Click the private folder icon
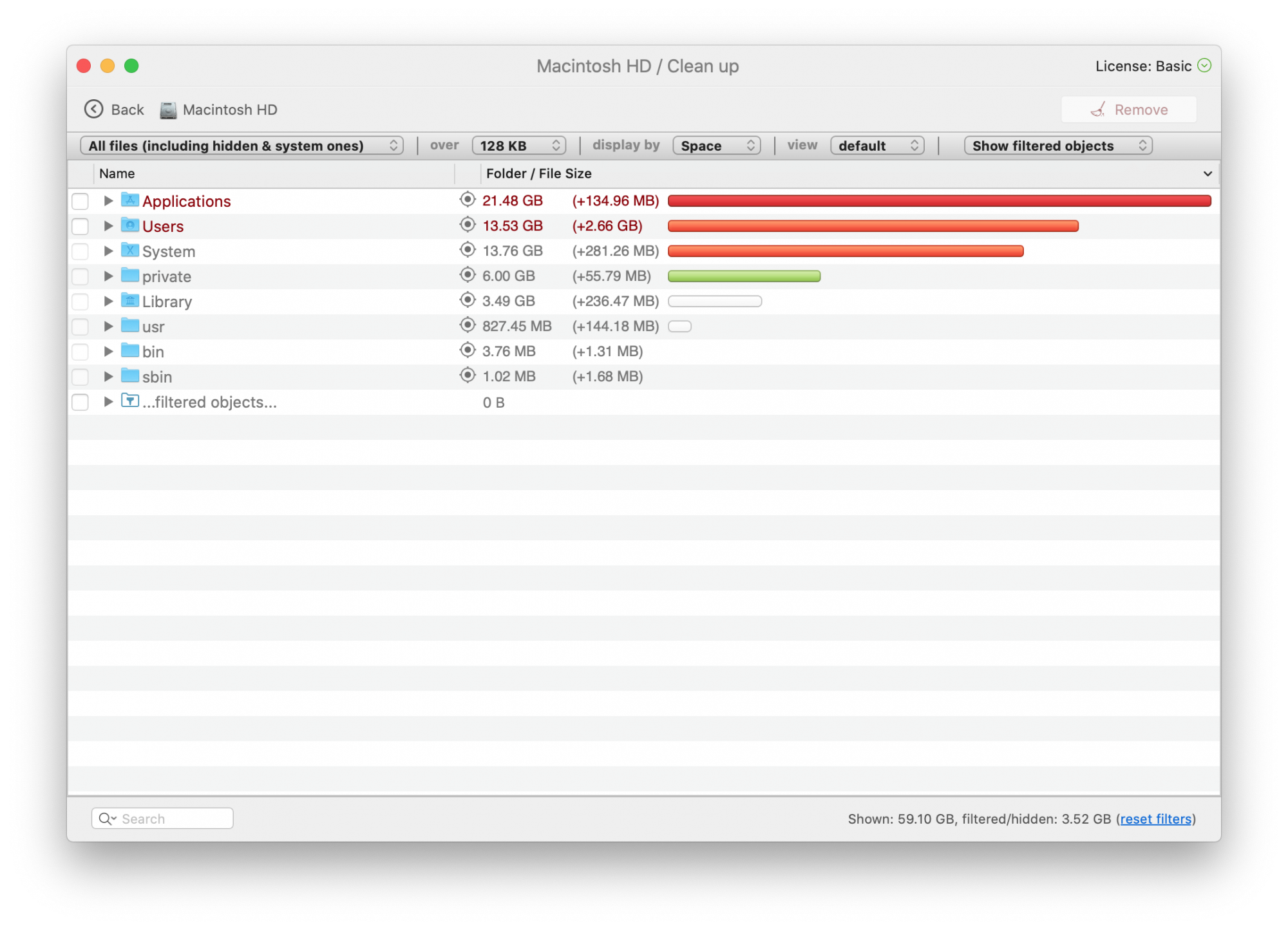The height and width of the screenshot is (930, 1288). (130, 276)
